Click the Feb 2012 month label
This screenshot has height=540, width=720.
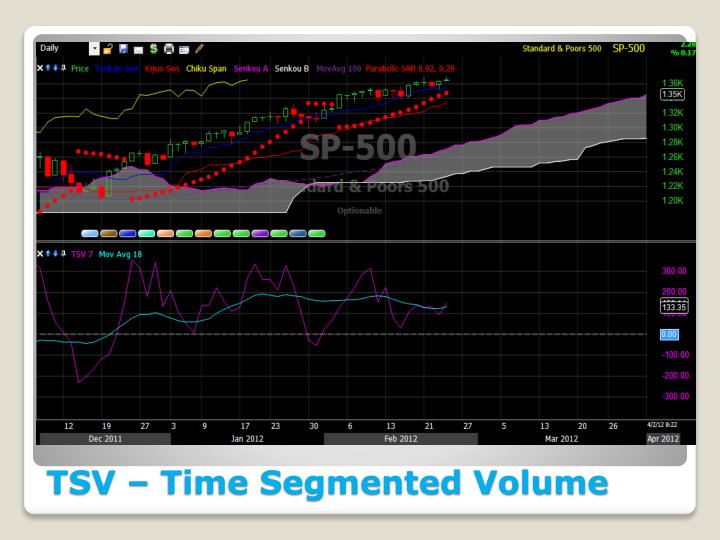[400, 439]
